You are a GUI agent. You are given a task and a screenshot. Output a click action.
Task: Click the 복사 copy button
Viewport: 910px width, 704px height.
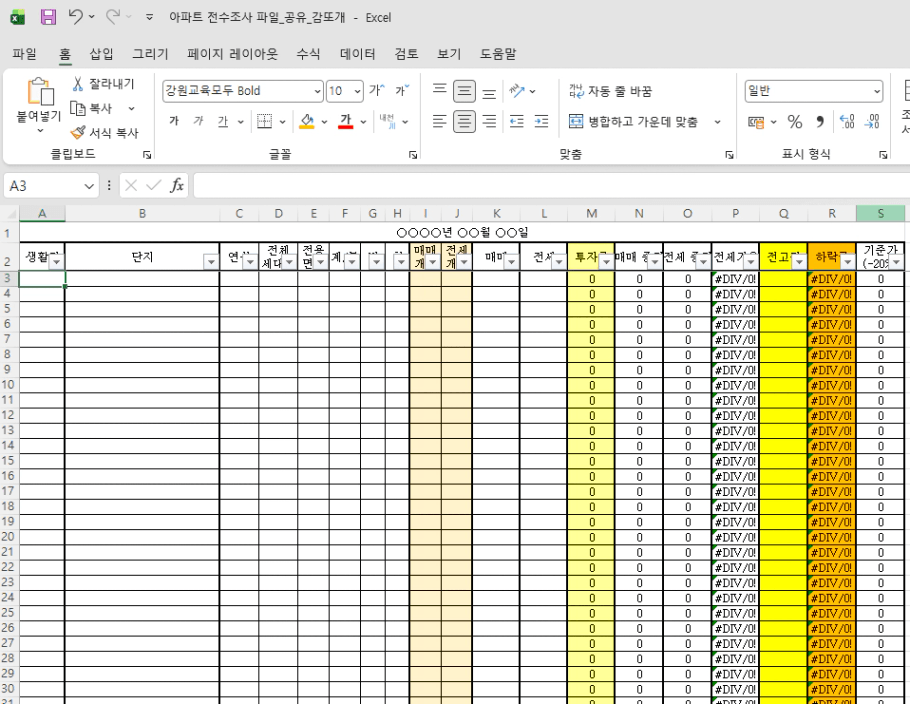tap(99, 108)
